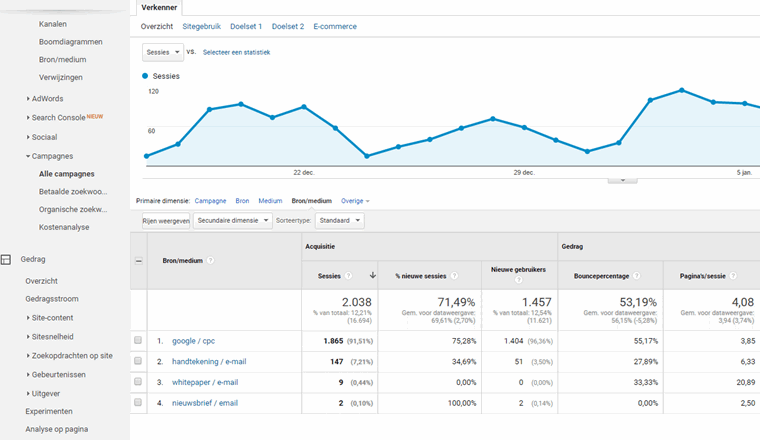Click the Rijen weergeven button
The height and width of the screenshot is (440, 760).
pos(165,221)
